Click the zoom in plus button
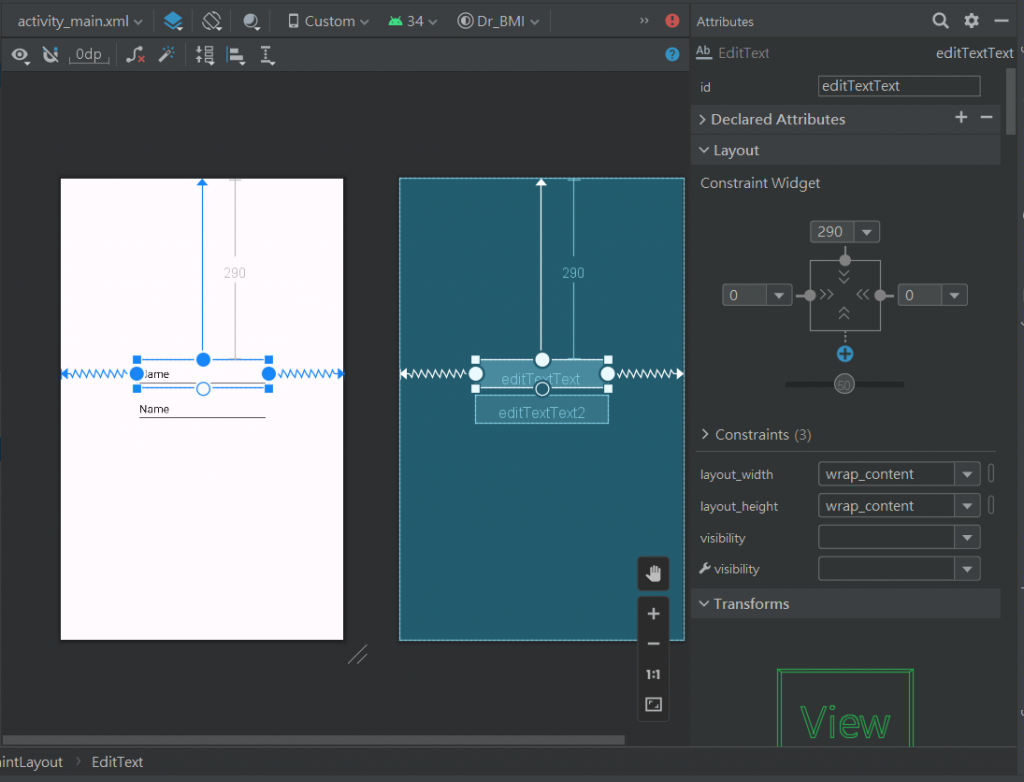 [x=653, y=613]
